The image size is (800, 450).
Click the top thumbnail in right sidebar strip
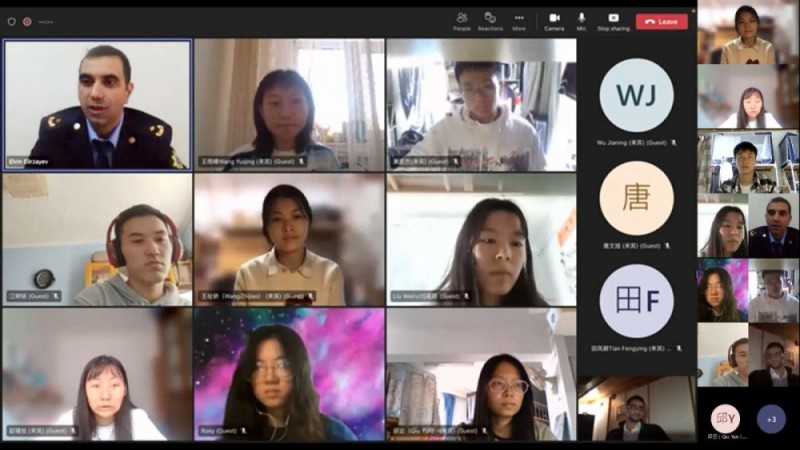(x=748, y=34)
